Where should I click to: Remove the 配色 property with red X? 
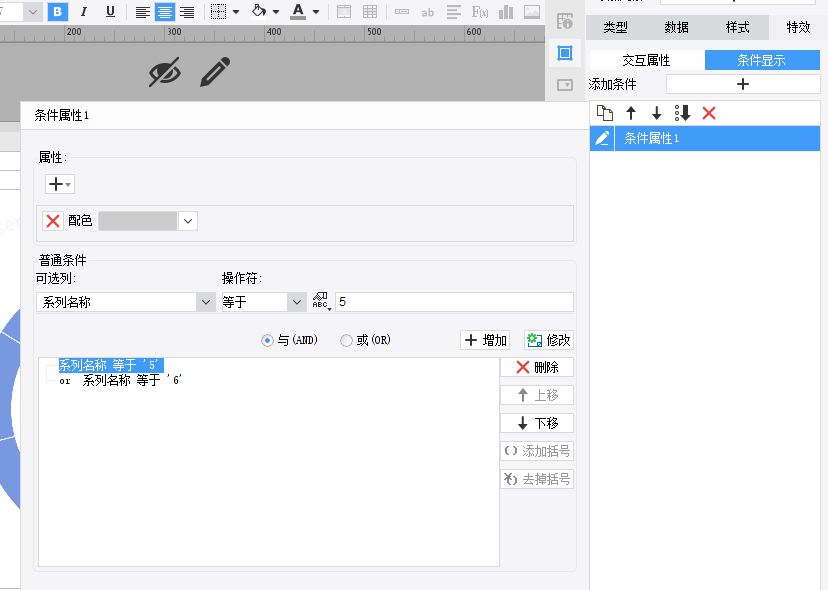pyautogui.click(x=53, y=221)
